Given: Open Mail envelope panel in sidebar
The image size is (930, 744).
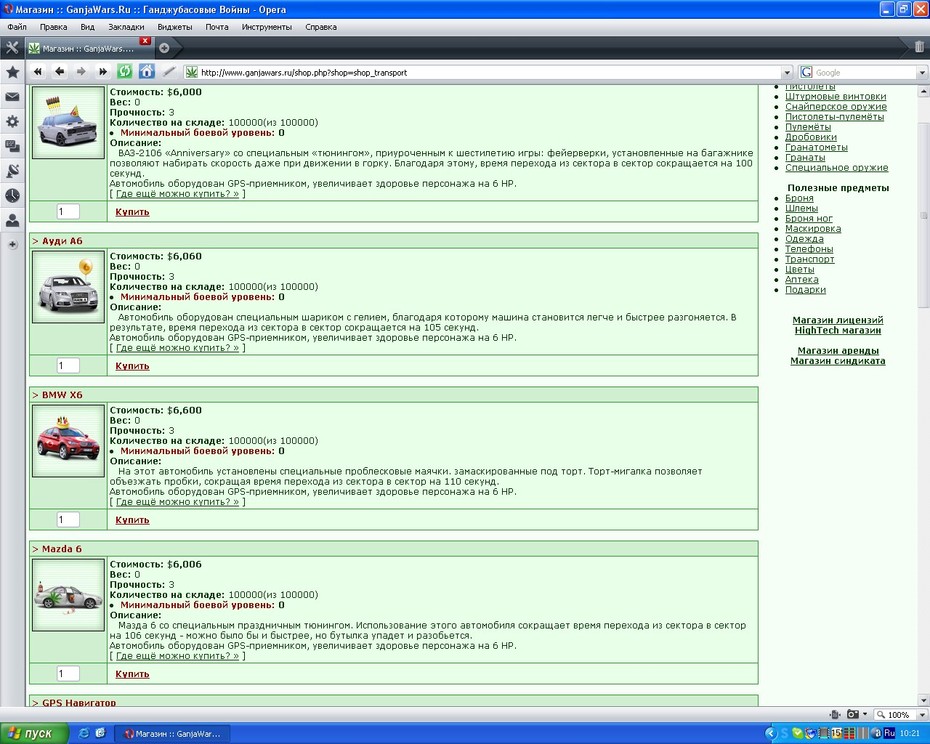Looking at the screenshot, I should tap(12, 97).
